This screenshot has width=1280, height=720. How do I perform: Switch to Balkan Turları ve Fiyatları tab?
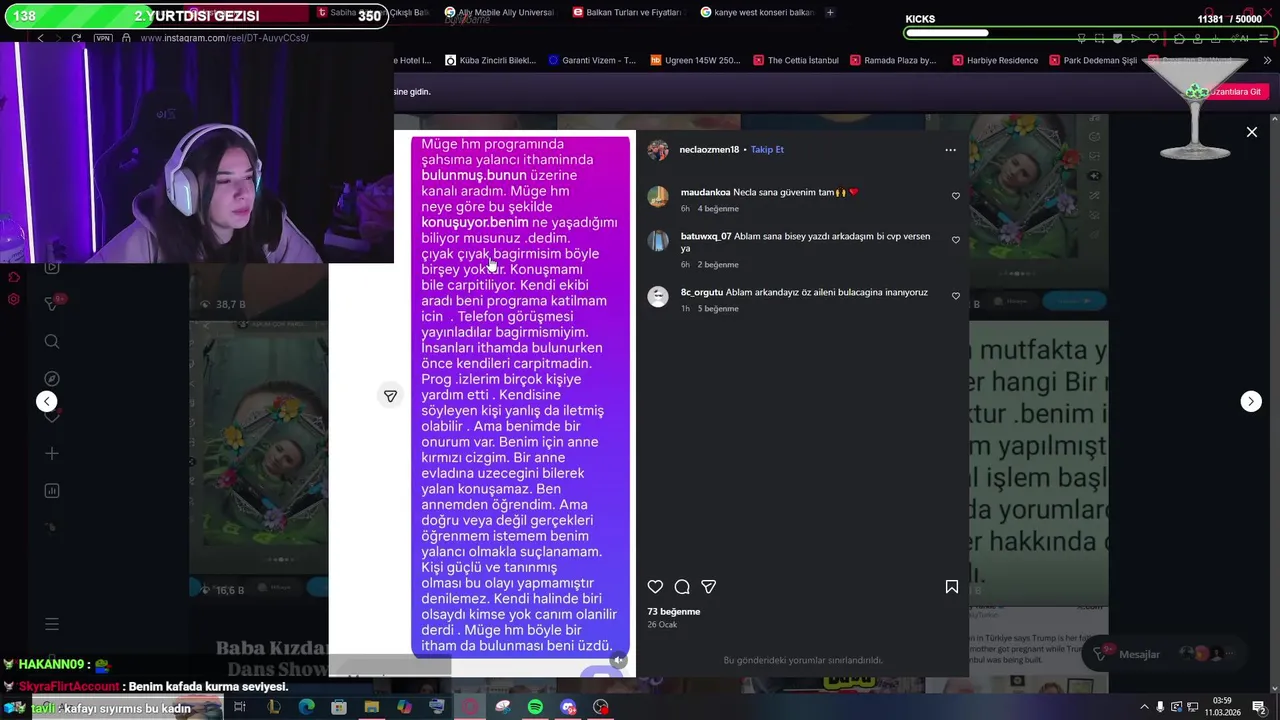pos(626,12)
